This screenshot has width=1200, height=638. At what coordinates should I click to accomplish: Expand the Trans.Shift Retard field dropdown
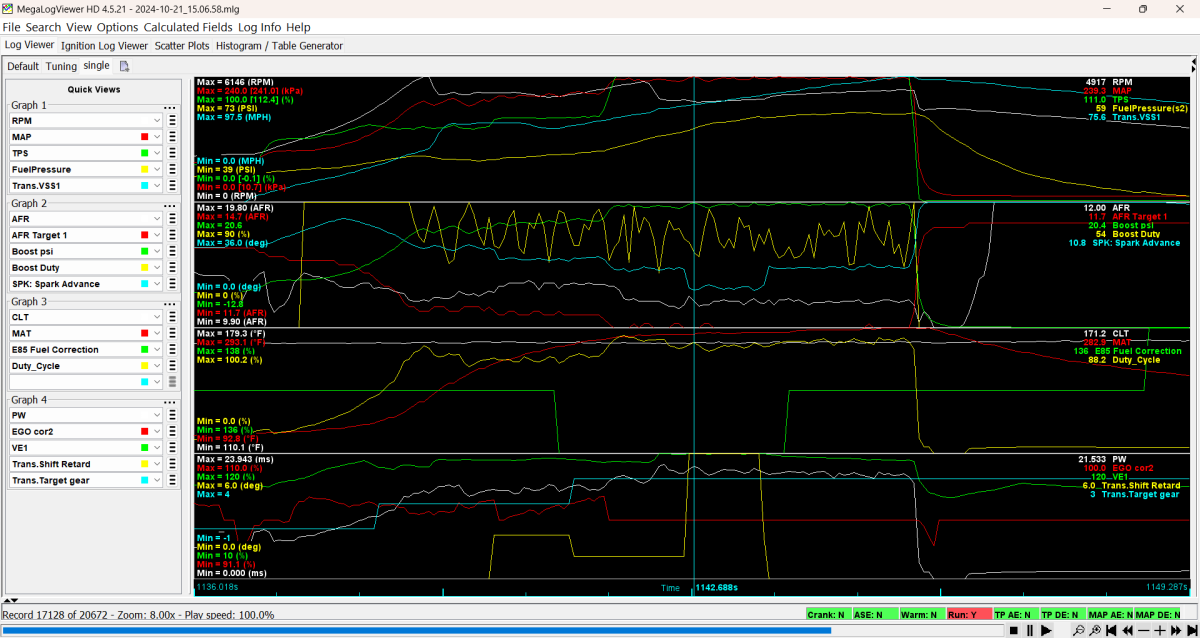pos(158,464)
